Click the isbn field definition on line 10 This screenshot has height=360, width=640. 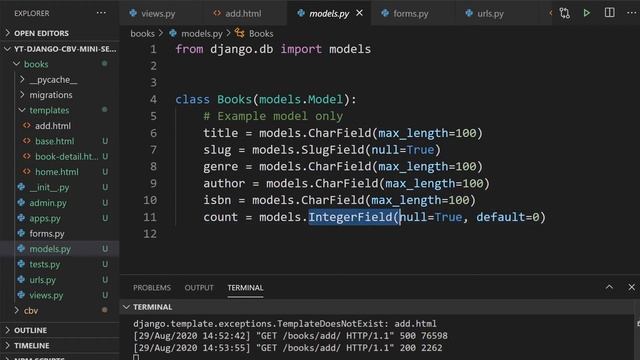pos(339,200)
